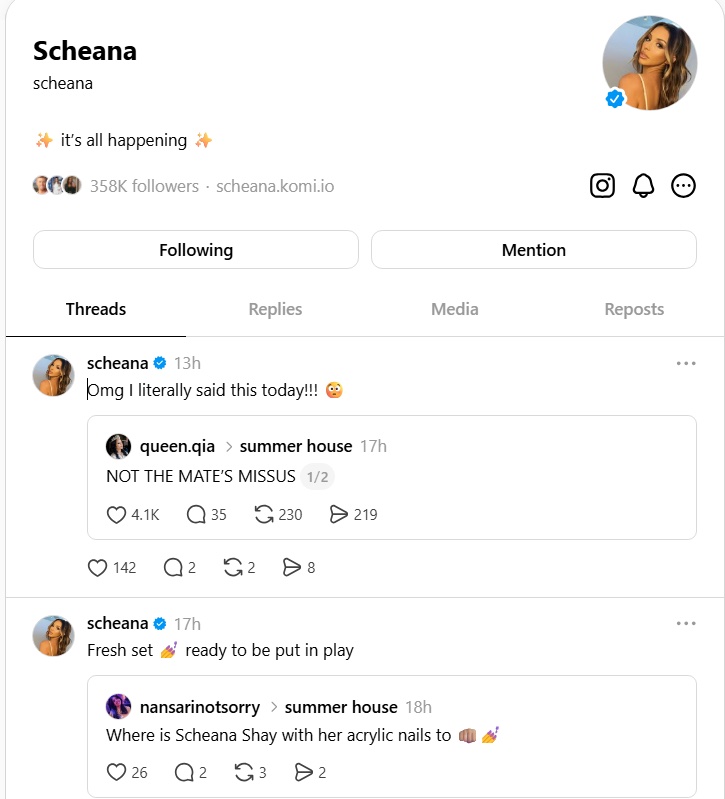The width and height of the screenshot is (725, 799).
Task: Open the profile more options circle icon
Action: (x=683, y=185)
